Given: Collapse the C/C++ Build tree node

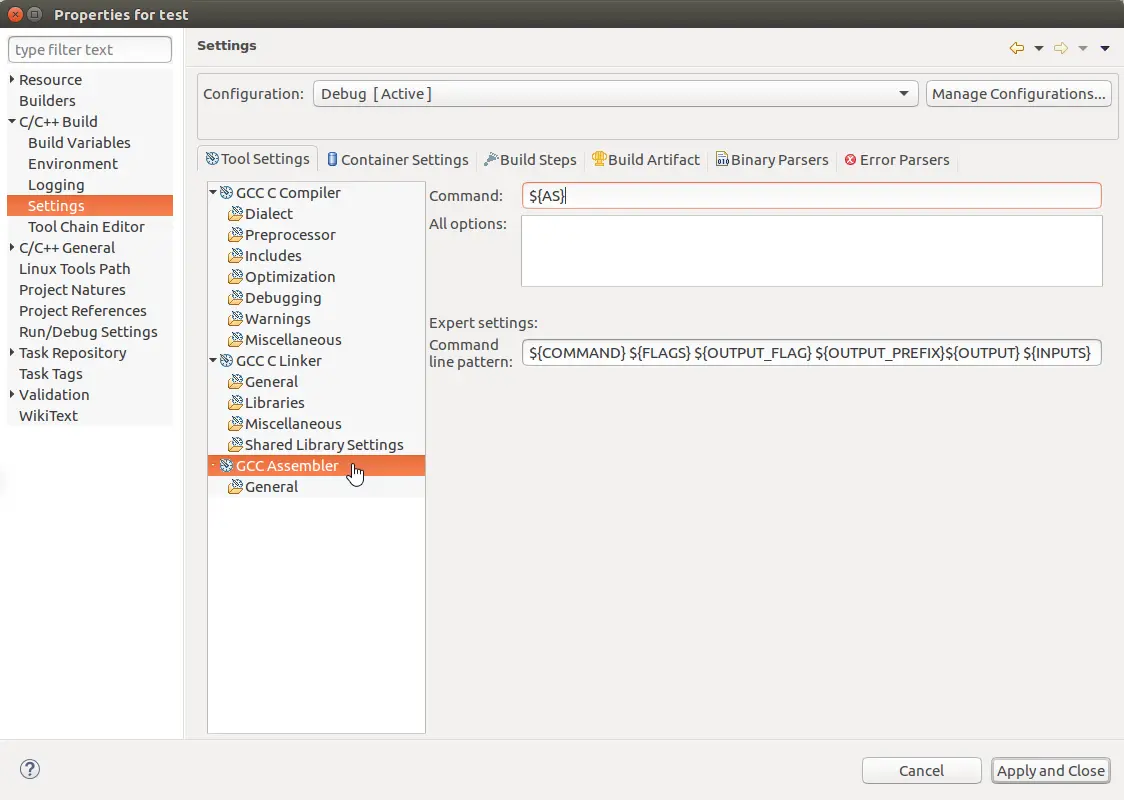Looking at the screenshot, I should pos(12,122).
